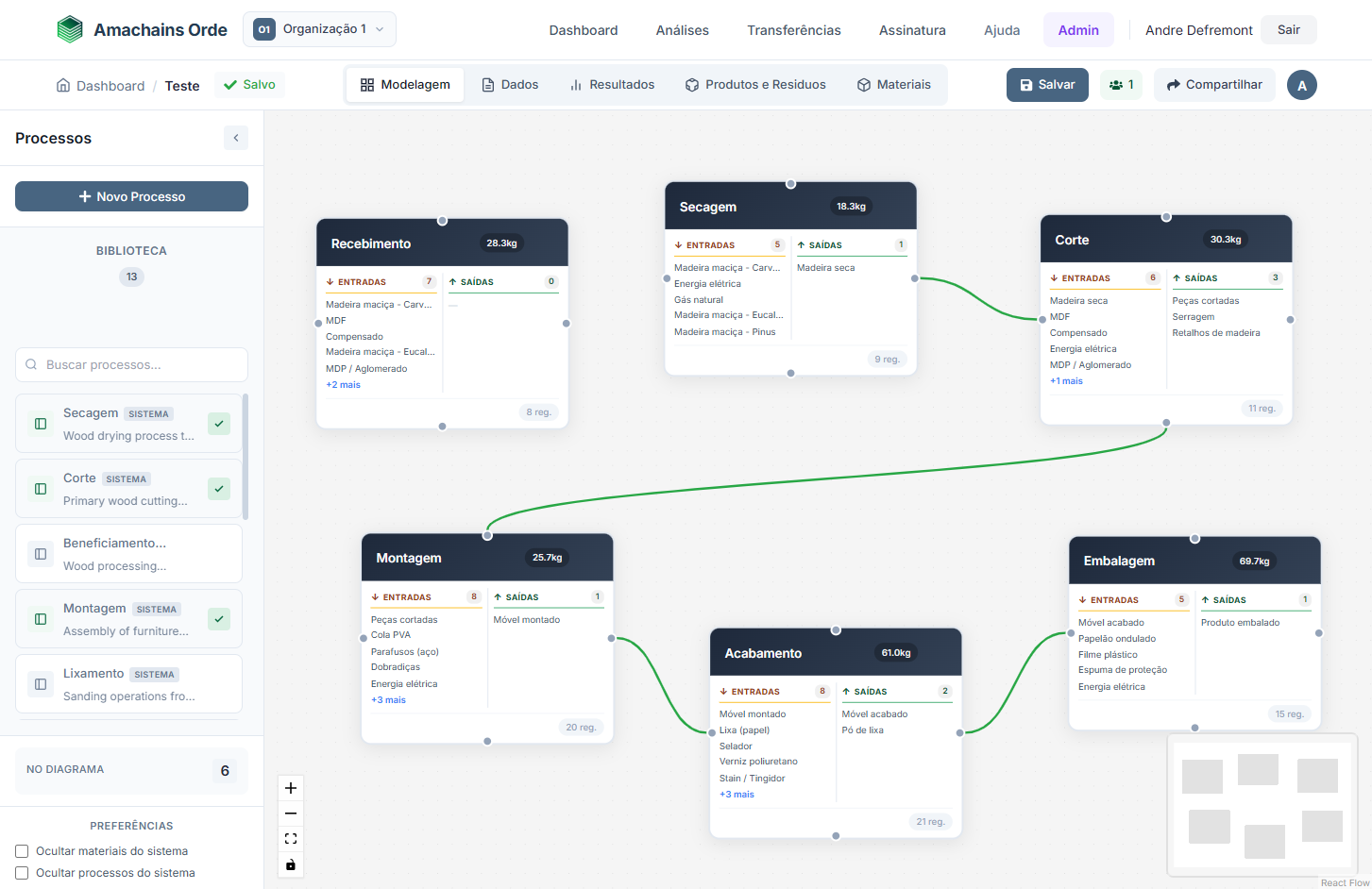
Task: Click the Secagem library item icon
Action: 41,424
